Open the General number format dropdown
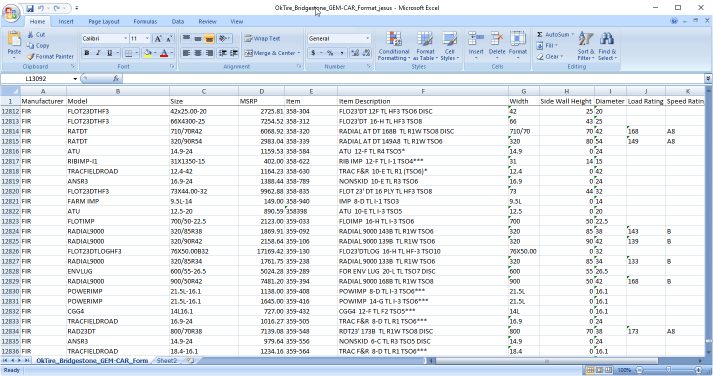This screenshot has width=713, height=376. [x=367, y=39]
